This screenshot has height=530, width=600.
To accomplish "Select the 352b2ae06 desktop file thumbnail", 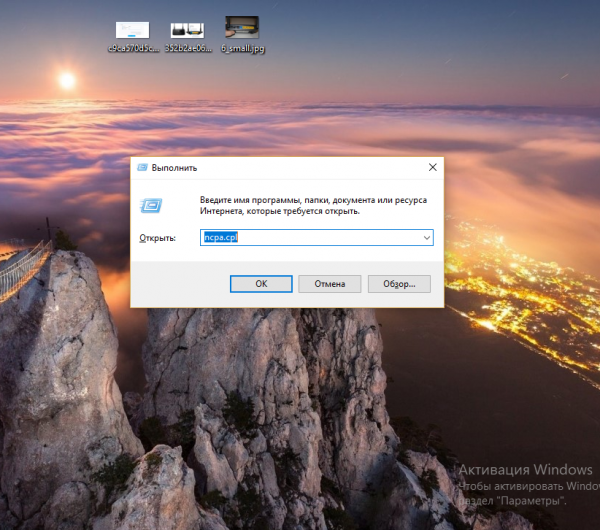I will pyautogui.click(x=187, y=29).
